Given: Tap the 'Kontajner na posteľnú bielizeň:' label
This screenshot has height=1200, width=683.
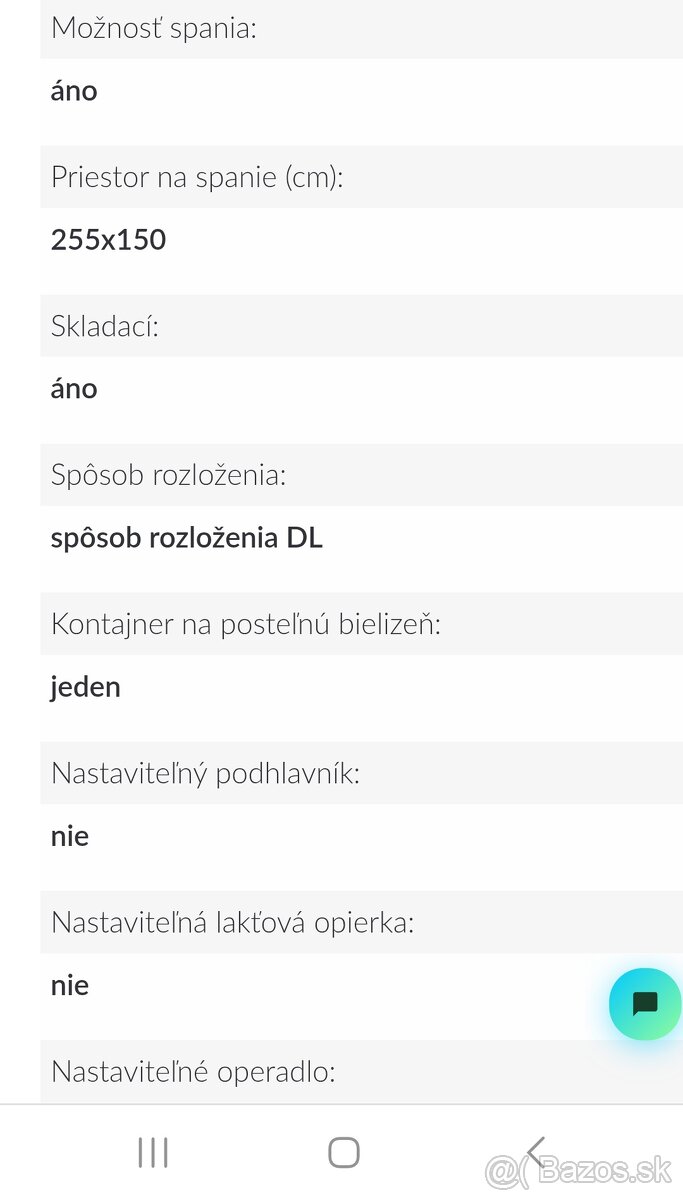Looking at the screenshot, I should pyautogui.click(x=246, y=624).
